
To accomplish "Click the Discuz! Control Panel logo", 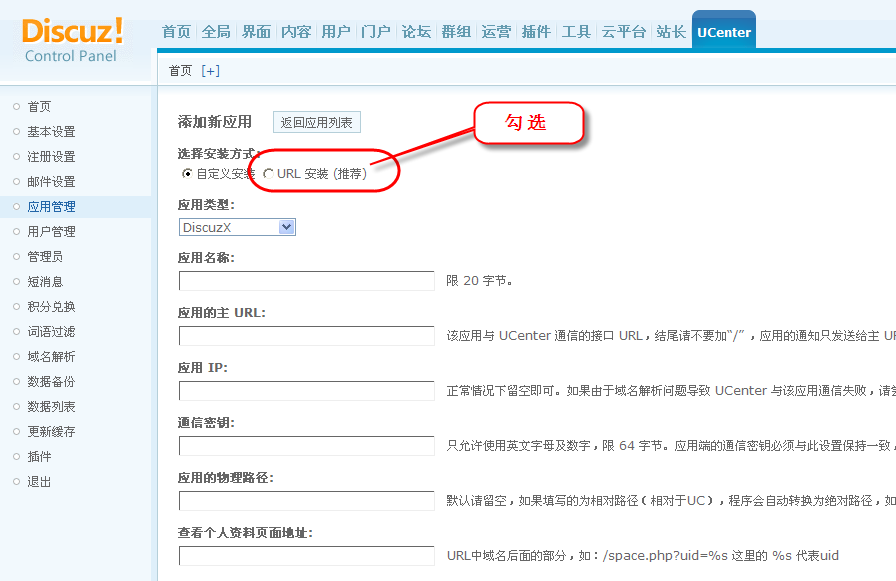I will [x=72, y=40].
